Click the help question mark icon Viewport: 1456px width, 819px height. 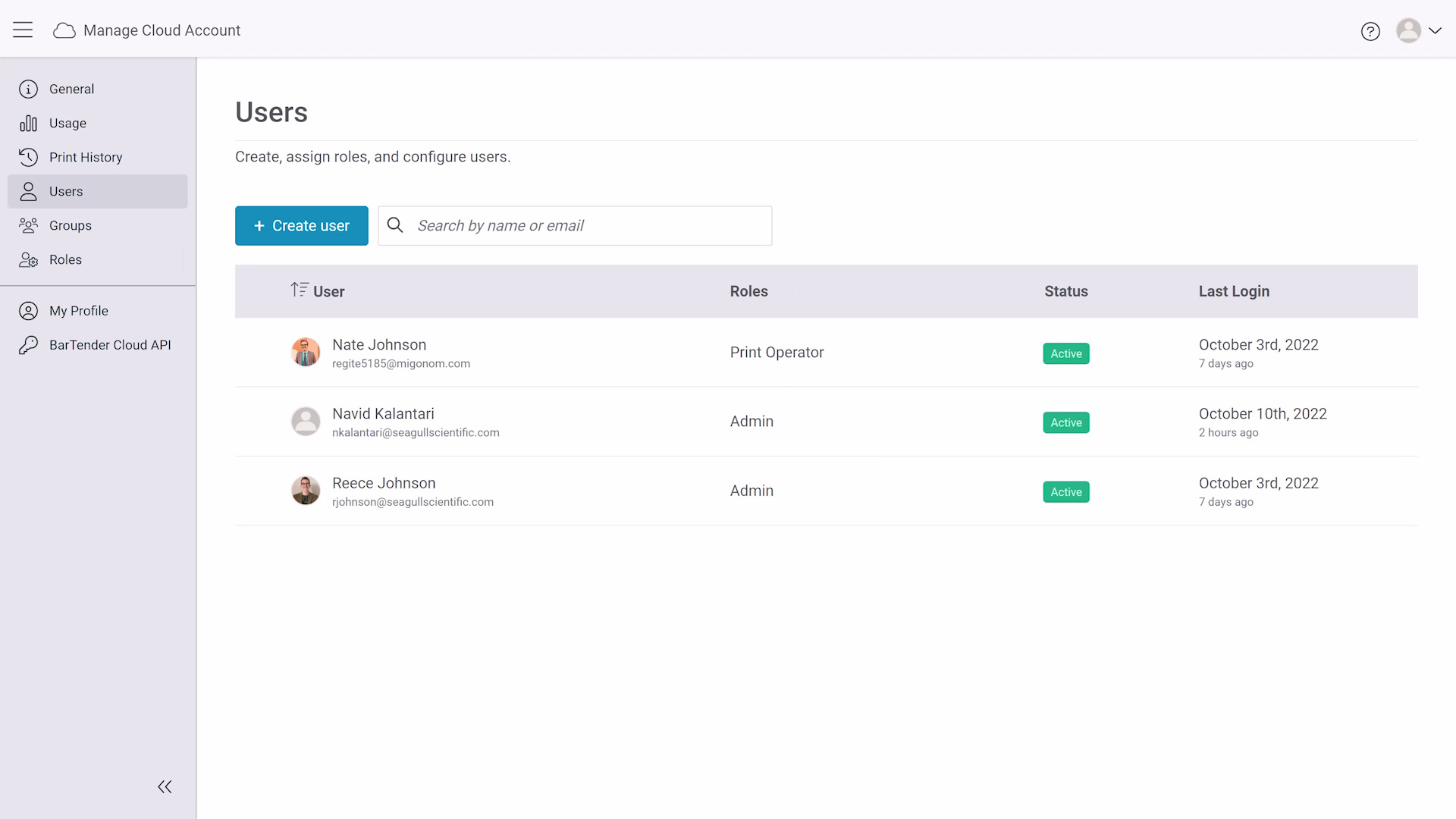(x=1370, y=31)
